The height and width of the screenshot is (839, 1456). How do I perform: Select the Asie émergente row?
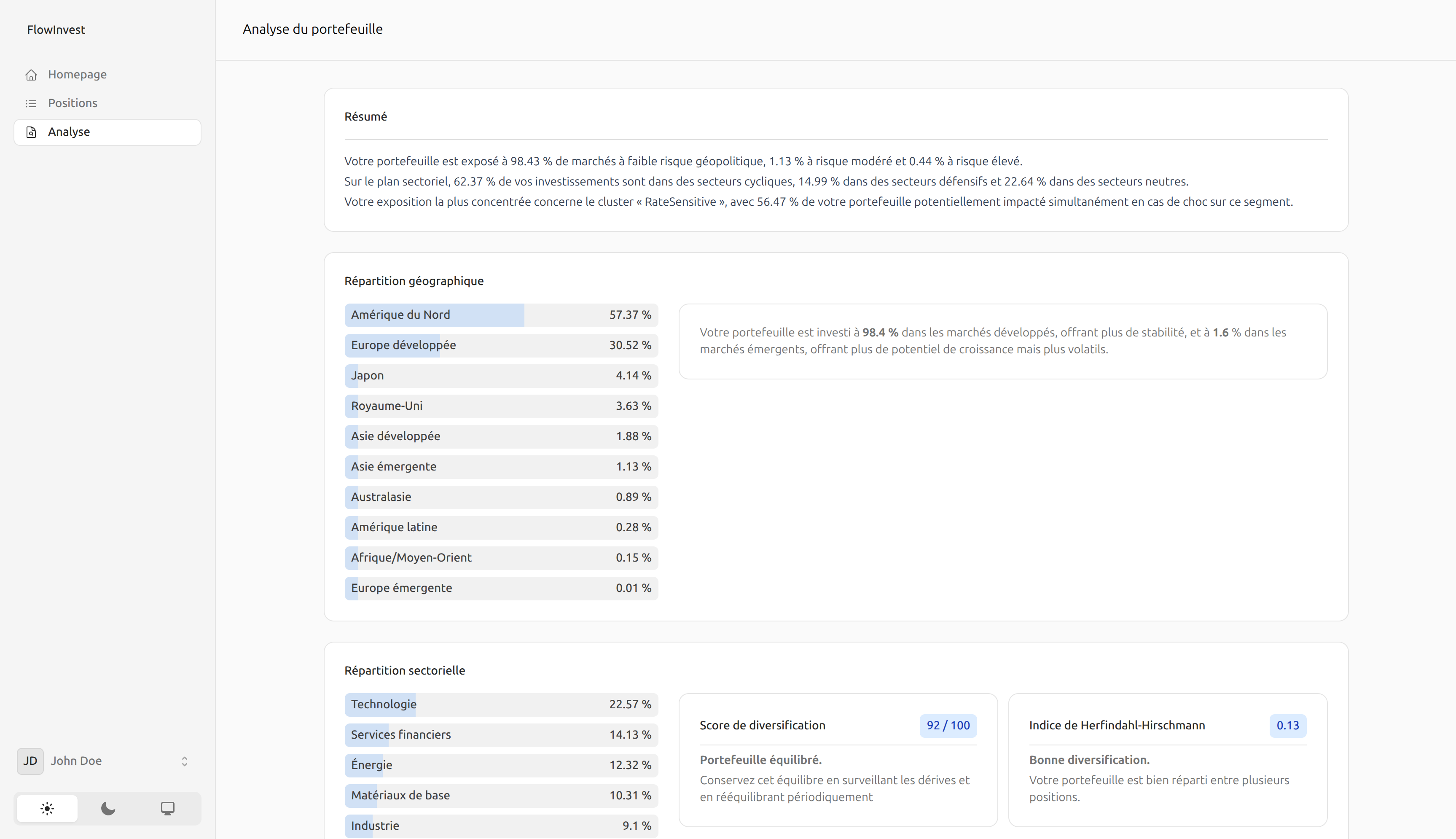[501, 467]
